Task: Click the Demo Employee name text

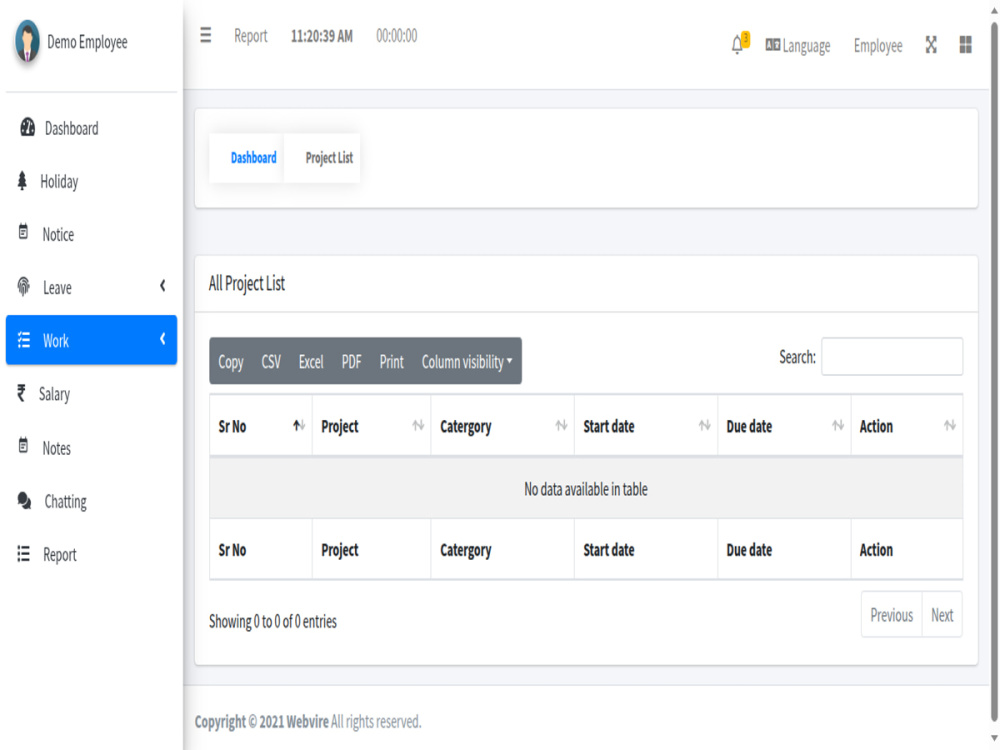Action: pyautogui.click(x=87, y=42)
